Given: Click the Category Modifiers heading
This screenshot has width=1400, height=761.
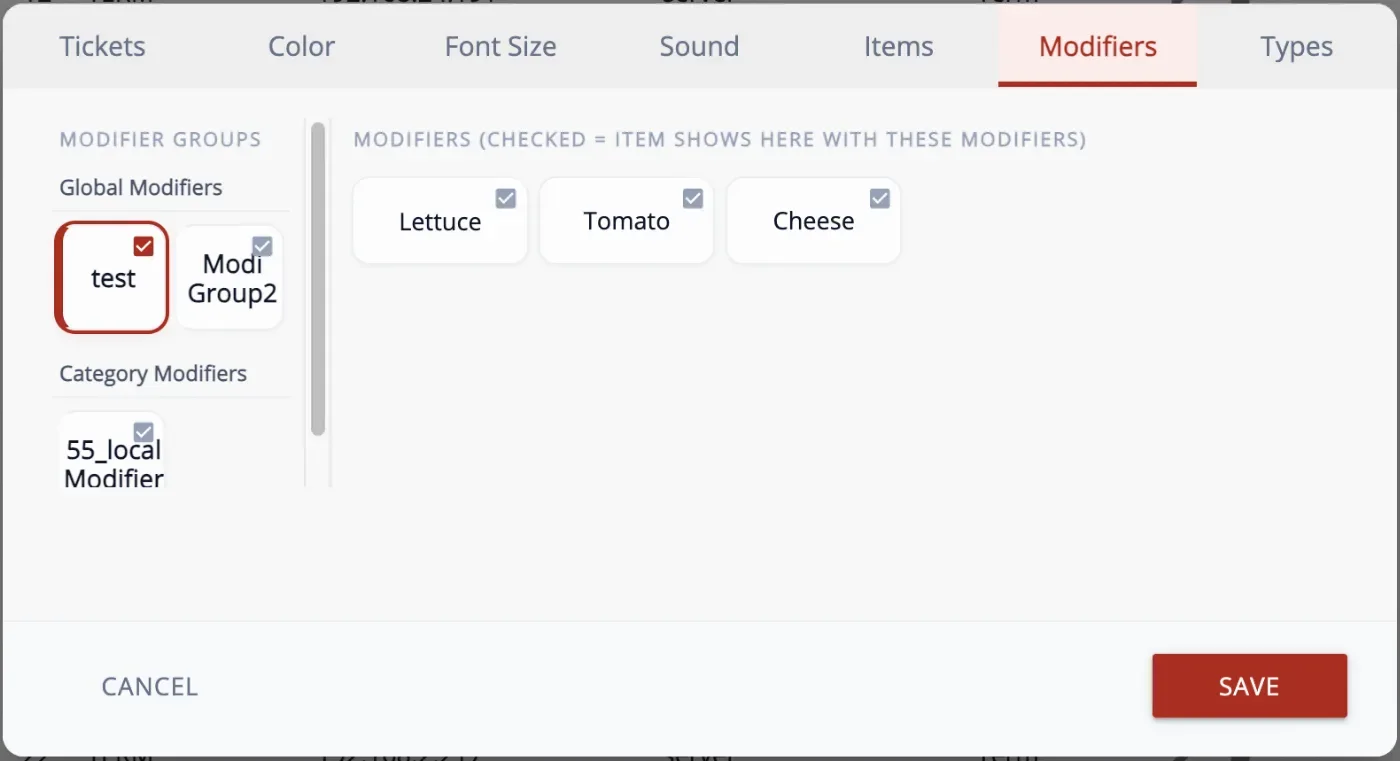Looking at the screenshot, I should click(153, 373).
